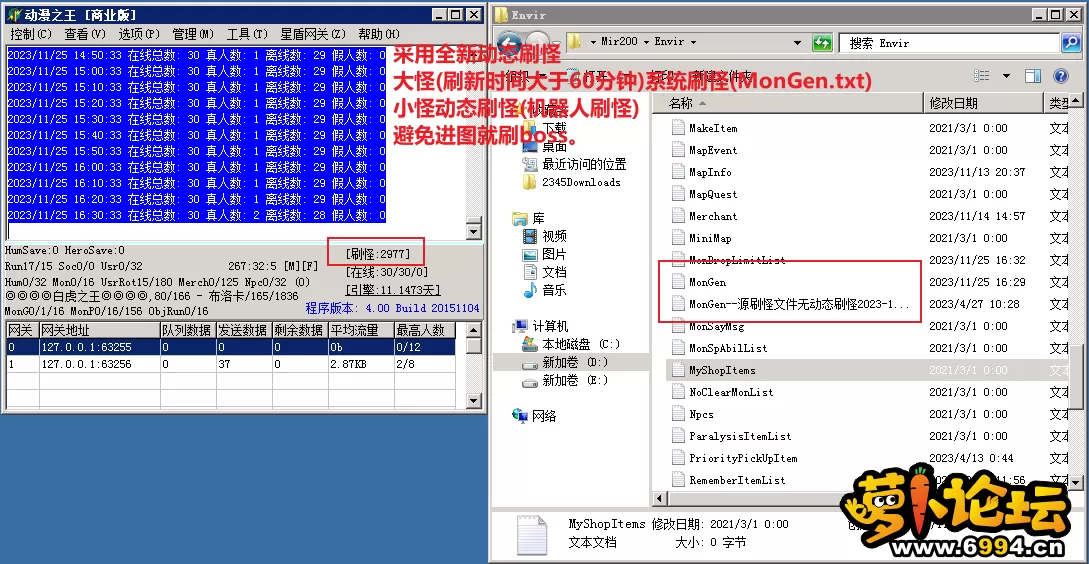Sort files by 修改日期 column header
The width and height of the screenshot is (1089, 564).
coord(983,103)
